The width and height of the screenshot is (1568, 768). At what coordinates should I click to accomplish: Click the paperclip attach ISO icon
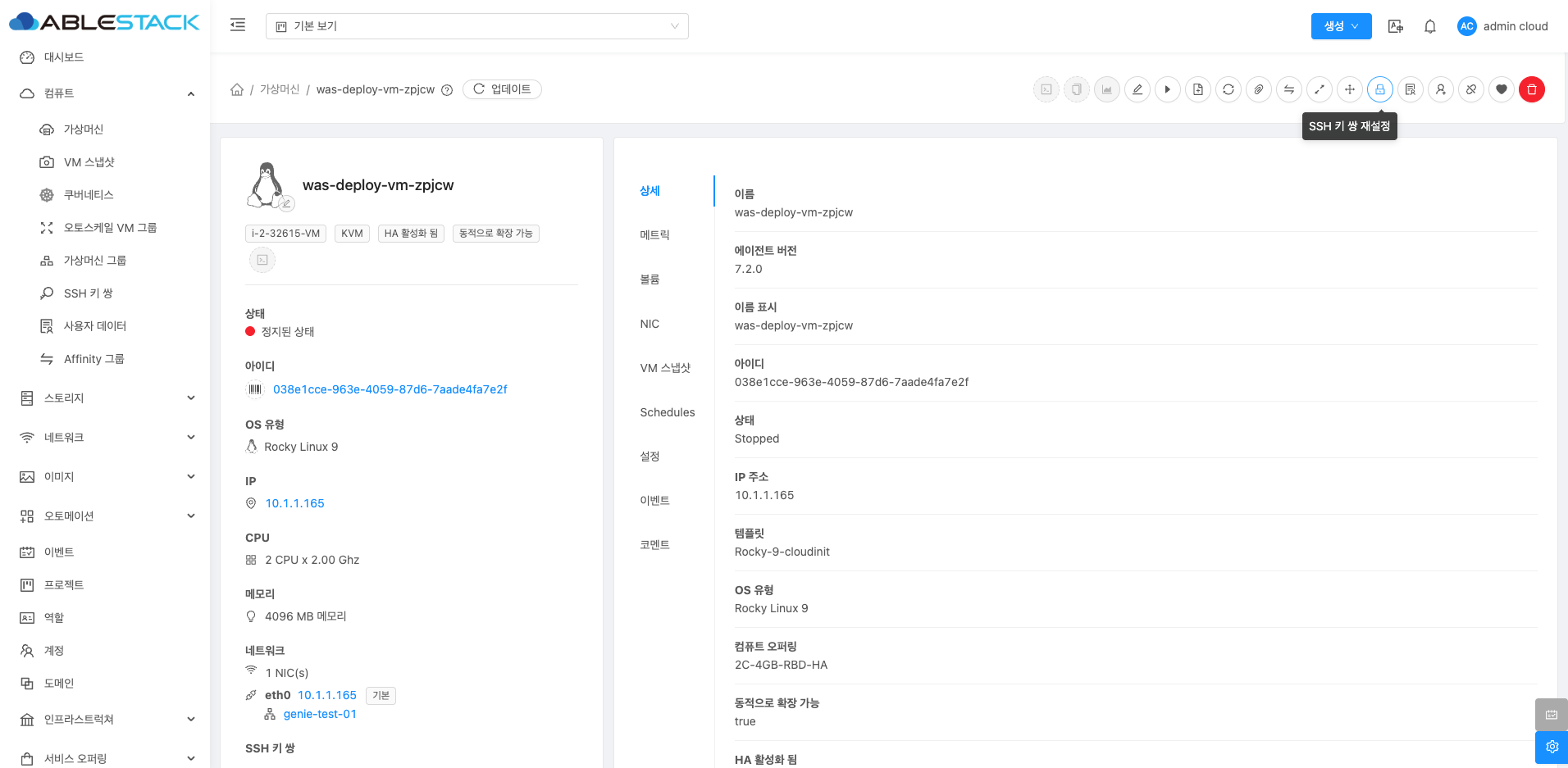(1258, 89)
